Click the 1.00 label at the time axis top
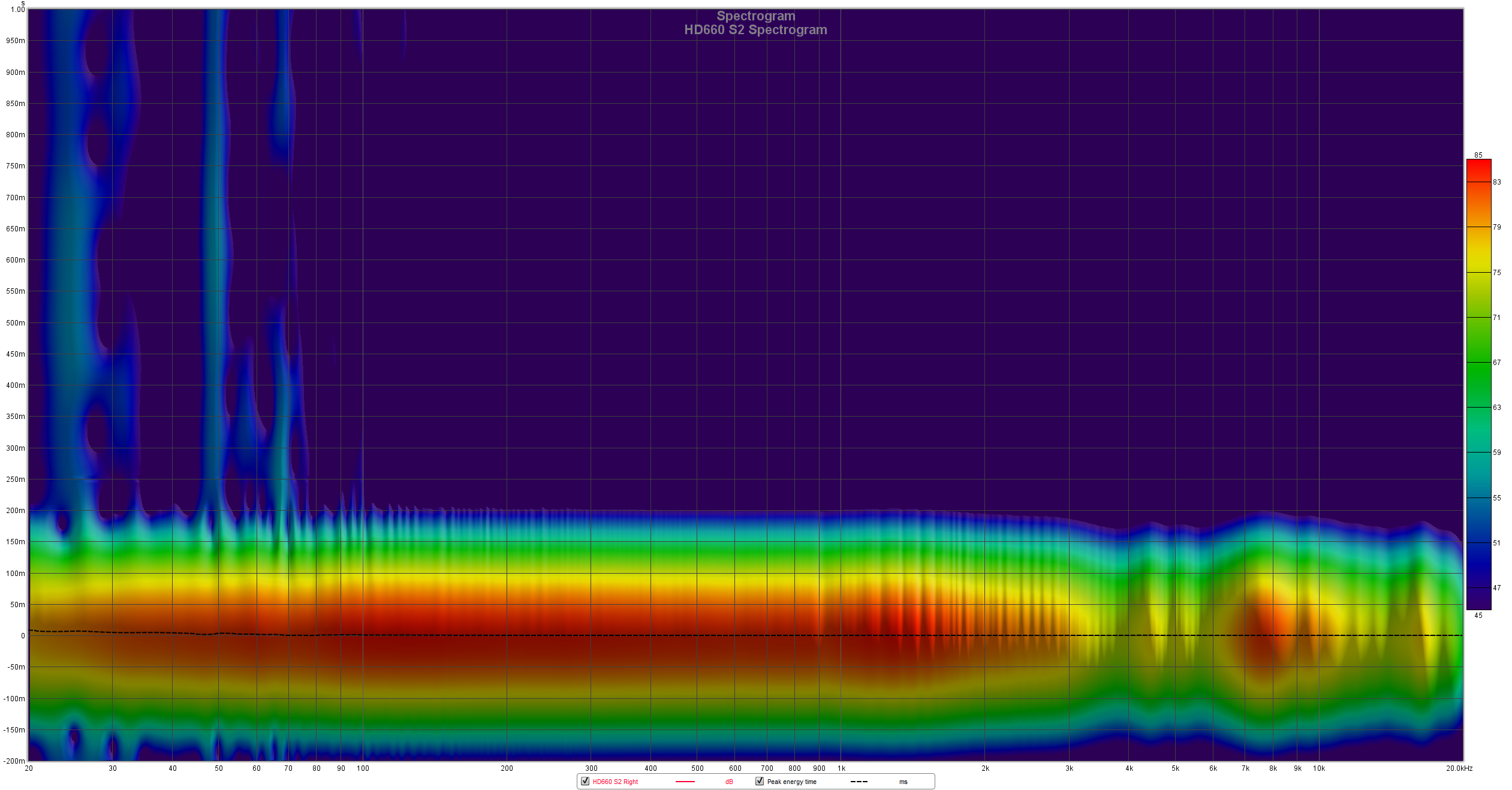Screen dimensions: 1512x790 pyautogui.click(x=17, y=10)
